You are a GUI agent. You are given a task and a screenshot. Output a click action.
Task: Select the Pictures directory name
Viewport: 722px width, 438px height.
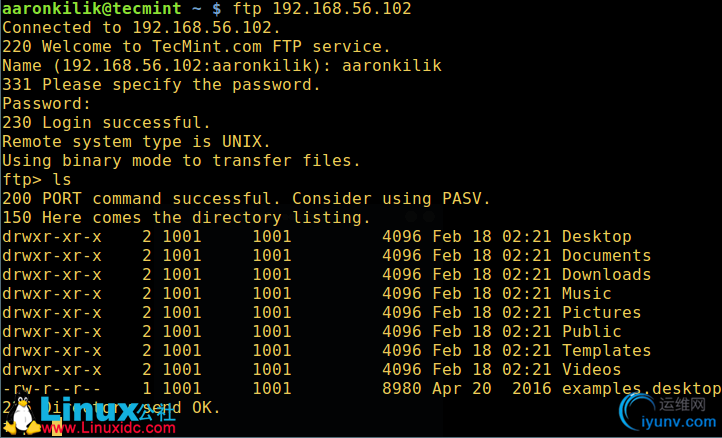[601, 313]
